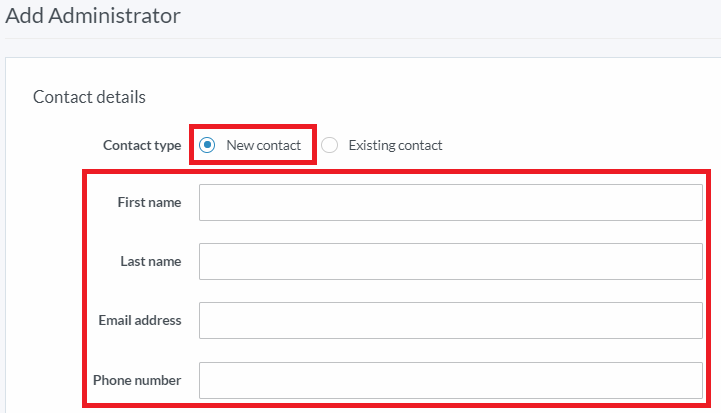Viewport: 721px width, 413px height.
Task: Click the 'Phone number' field label
Action: [x=137, y=380]
